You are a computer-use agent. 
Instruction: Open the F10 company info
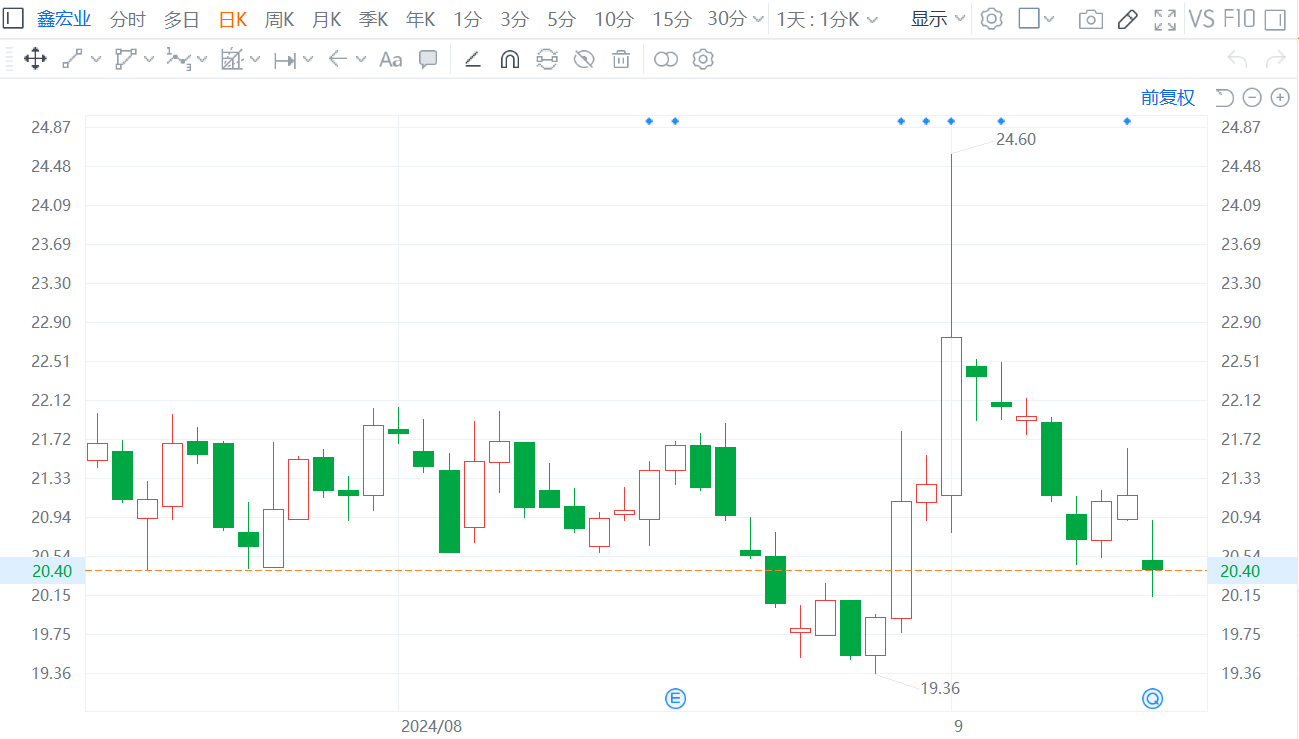tap(1239, 19)
